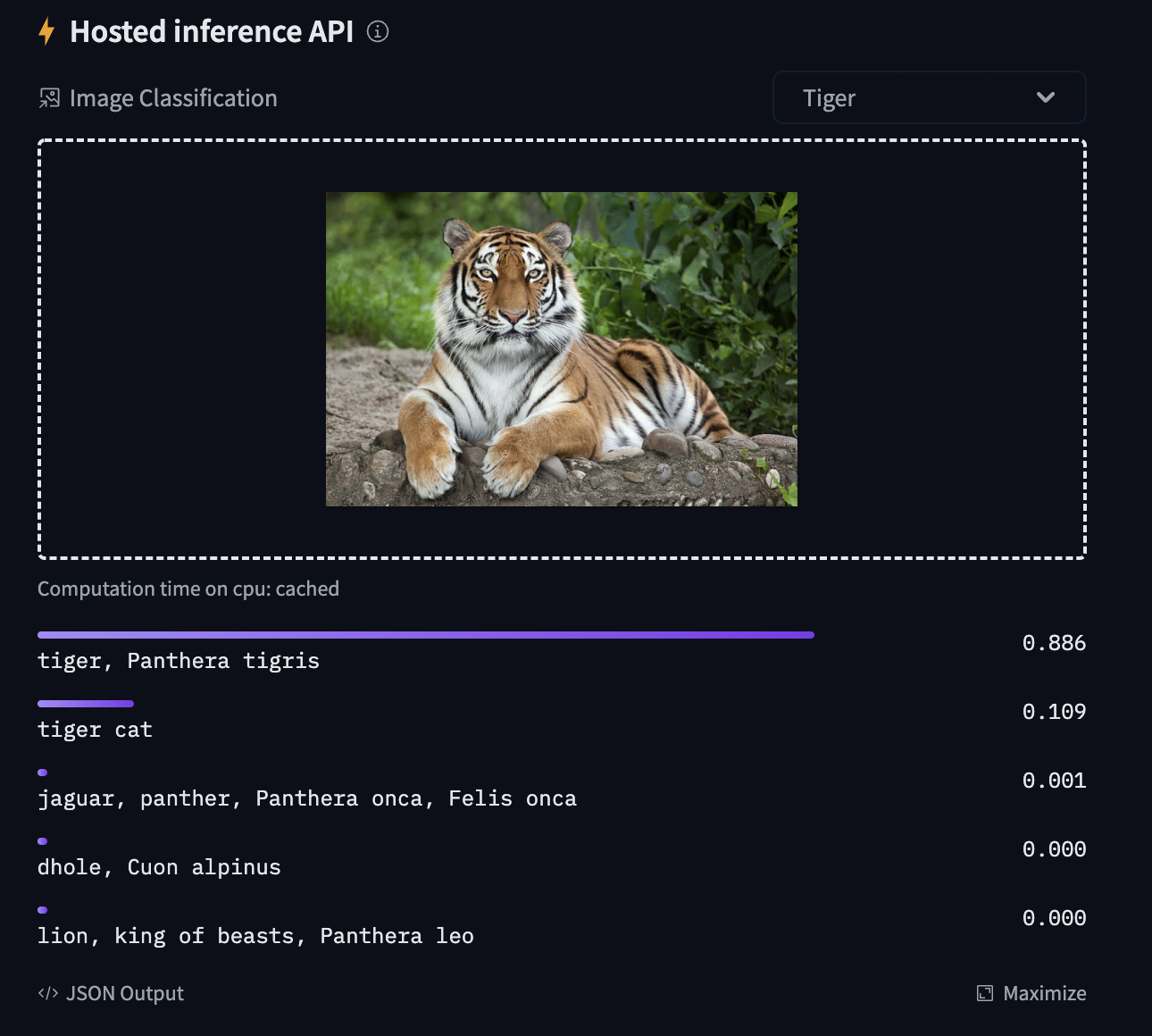Expand the example image picker combo box
Image resolution: width=1152 pixels, height=1036 pixels.
click(929, 97)
